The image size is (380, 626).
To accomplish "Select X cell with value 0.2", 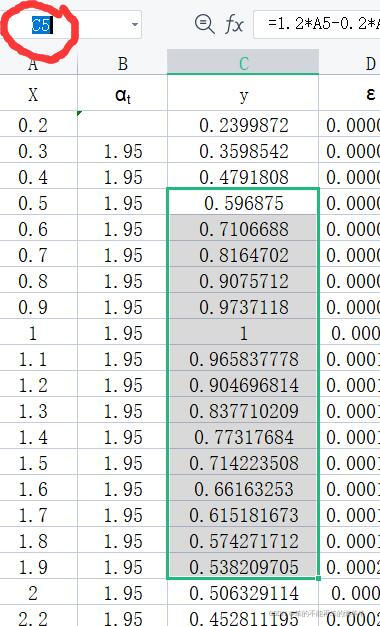I will click(39, 125).
